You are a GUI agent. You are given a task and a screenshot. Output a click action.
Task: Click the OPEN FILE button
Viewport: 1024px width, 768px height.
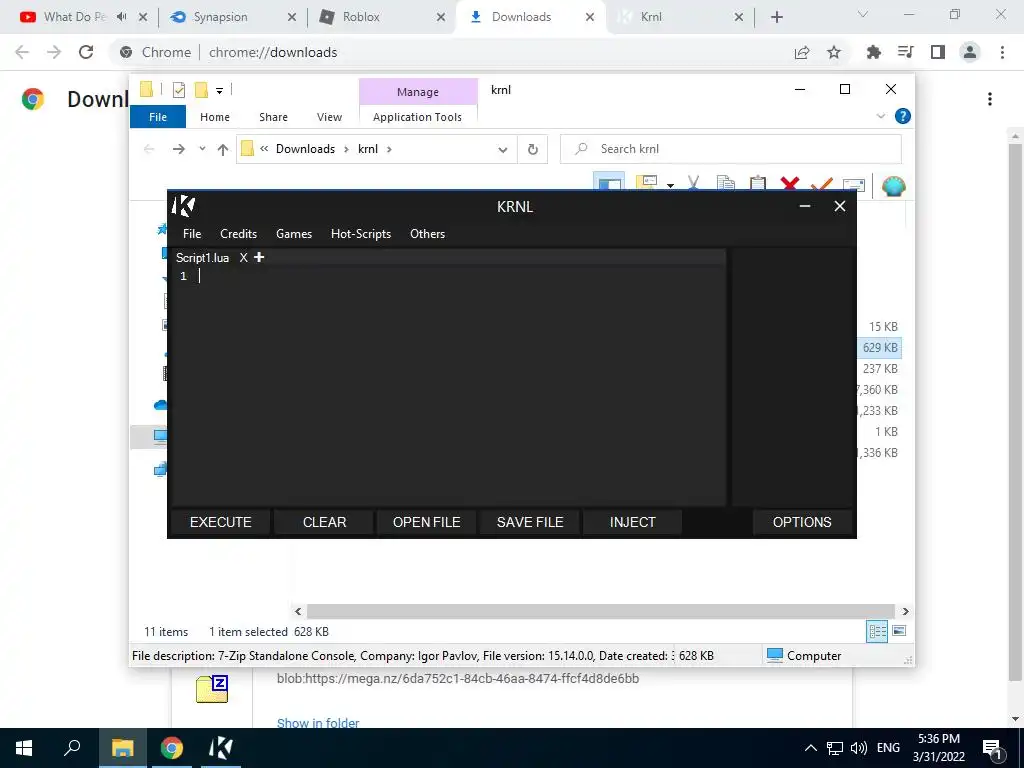point(426,522)
